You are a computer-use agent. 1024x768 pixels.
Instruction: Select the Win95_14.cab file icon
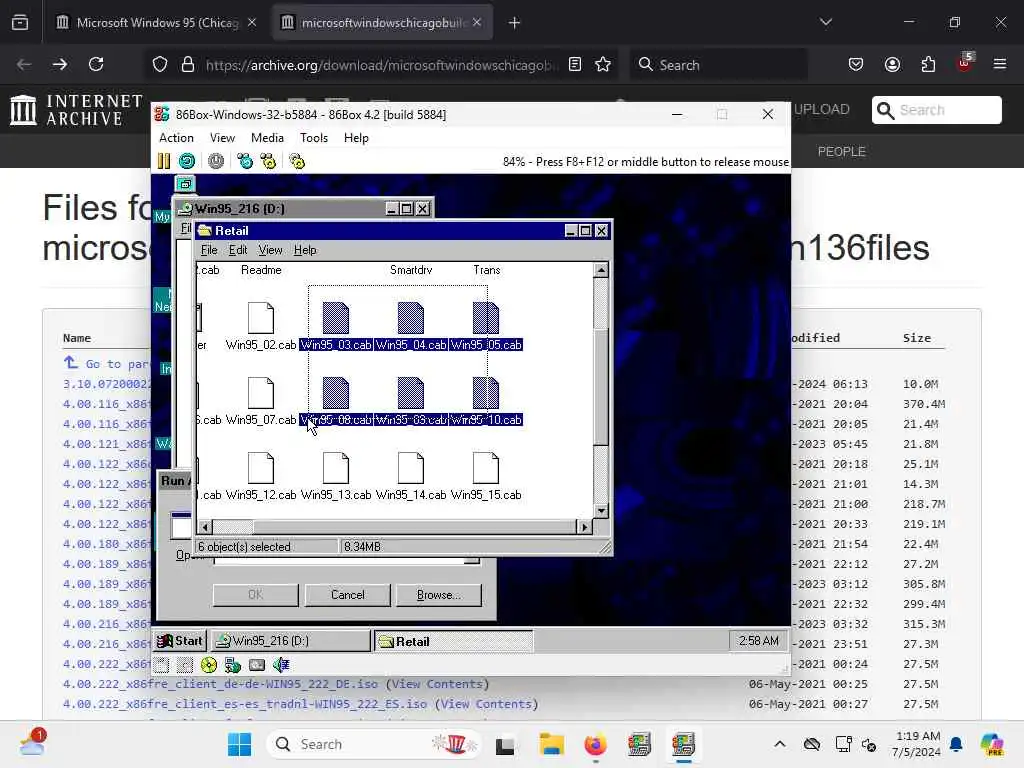coord(411,468)
